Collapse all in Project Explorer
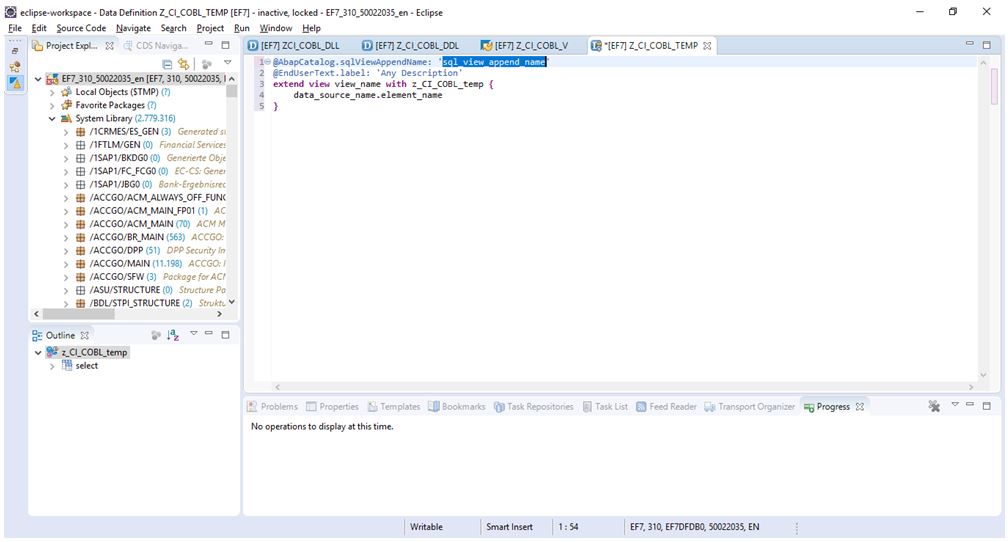The height and width of the screenshot is (542, 1008). 167,64
